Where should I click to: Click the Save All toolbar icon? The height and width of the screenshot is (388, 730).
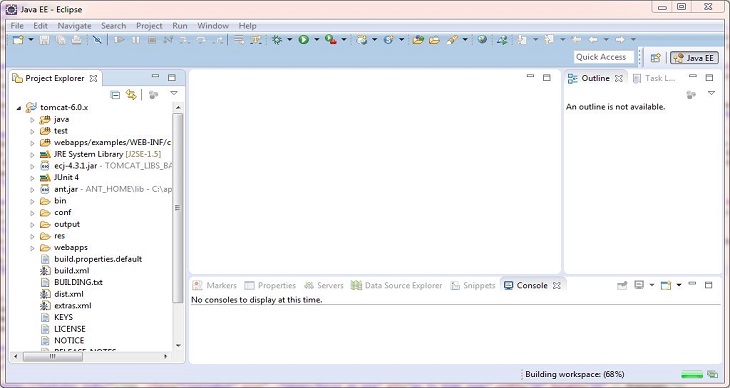coord(61,40)
